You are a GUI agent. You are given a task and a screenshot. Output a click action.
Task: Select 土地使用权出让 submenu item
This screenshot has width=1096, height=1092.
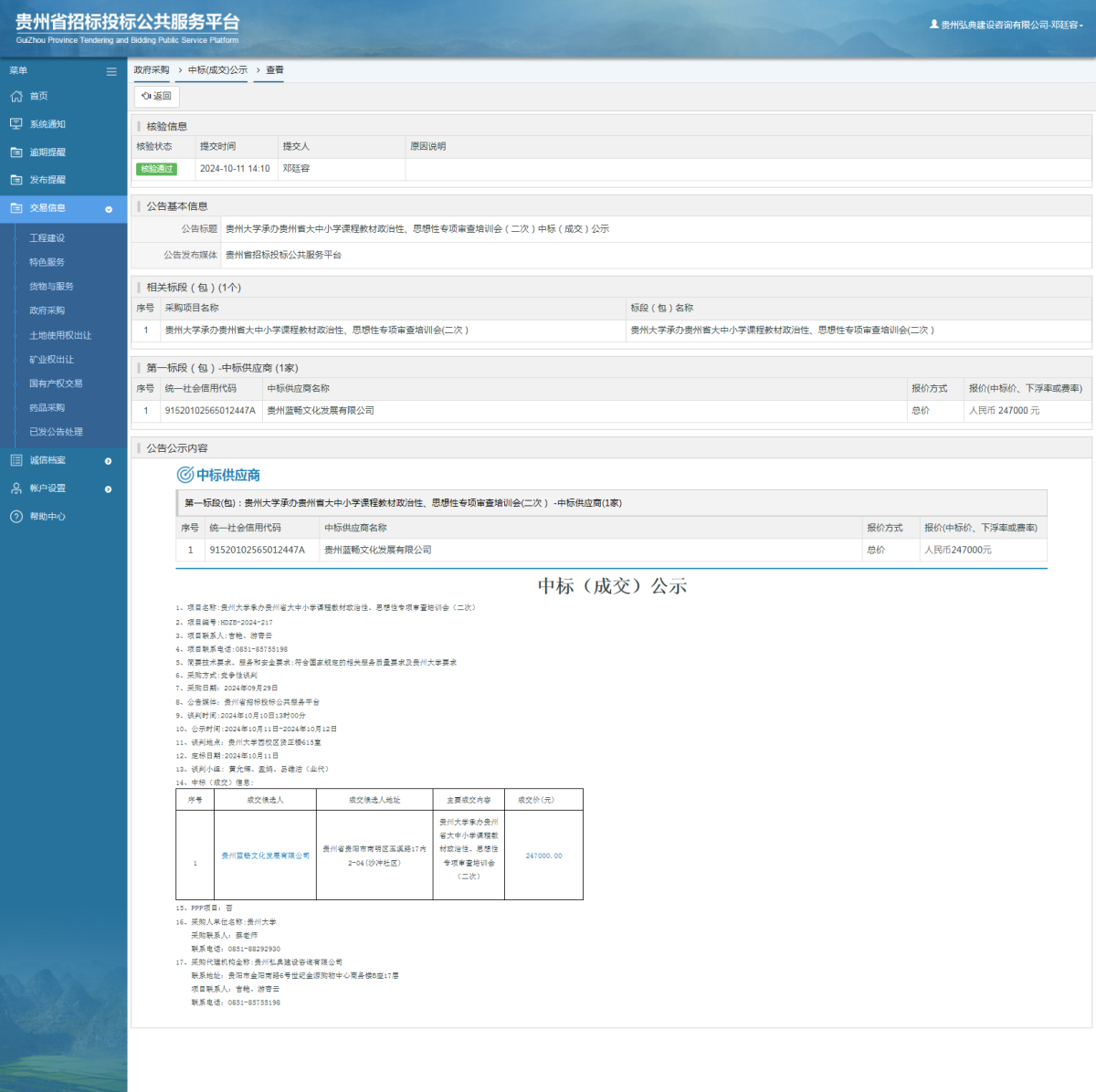pyautogui.click(x=60, y=335)
